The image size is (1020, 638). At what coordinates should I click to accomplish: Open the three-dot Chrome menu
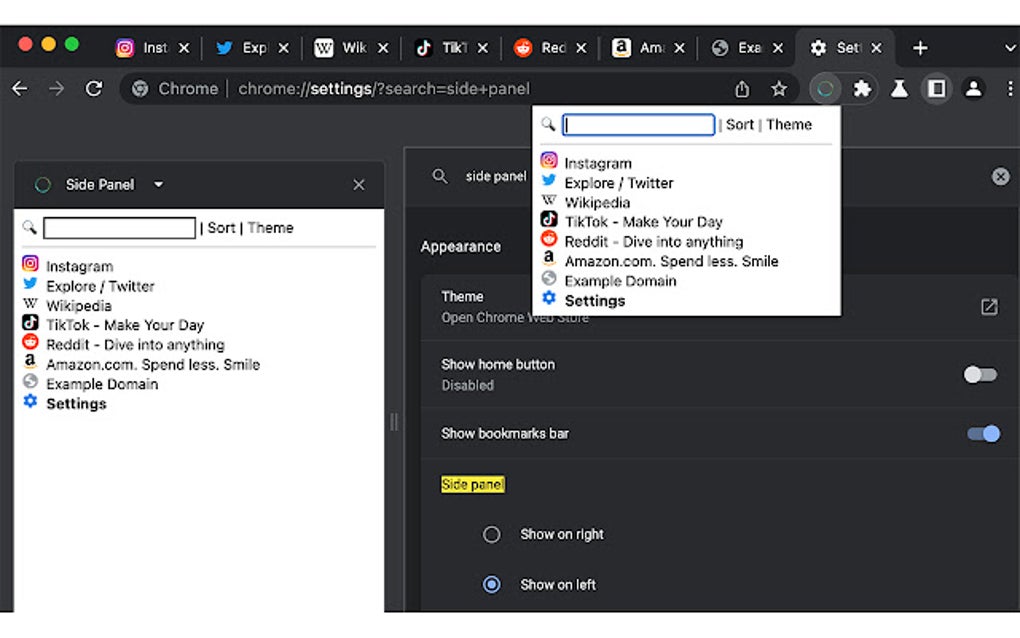point(1011,88)
